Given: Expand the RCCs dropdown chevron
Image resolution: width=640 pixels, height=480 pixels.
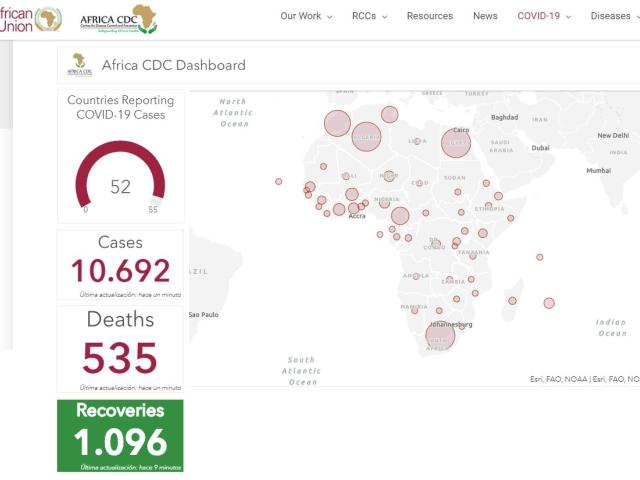Looking at the screenshot, I should point(384,17).
